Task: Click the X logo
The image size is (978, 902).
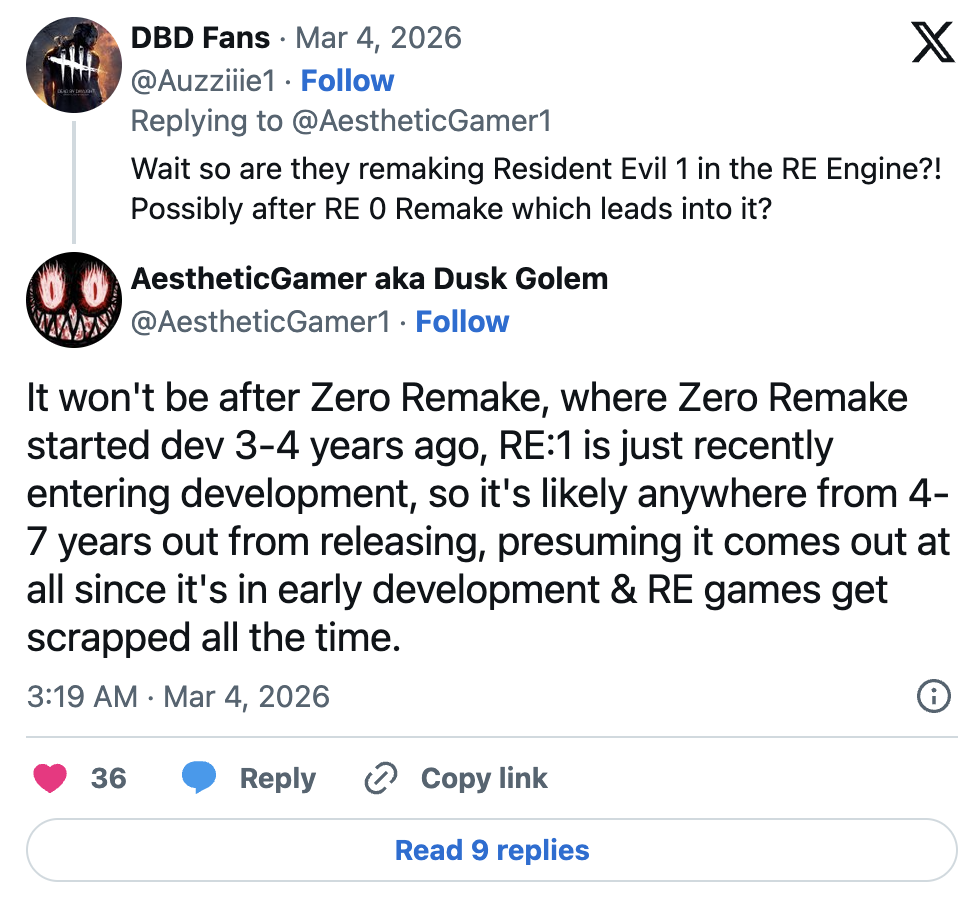Action: pyautogui.click(x=933, y=42)
